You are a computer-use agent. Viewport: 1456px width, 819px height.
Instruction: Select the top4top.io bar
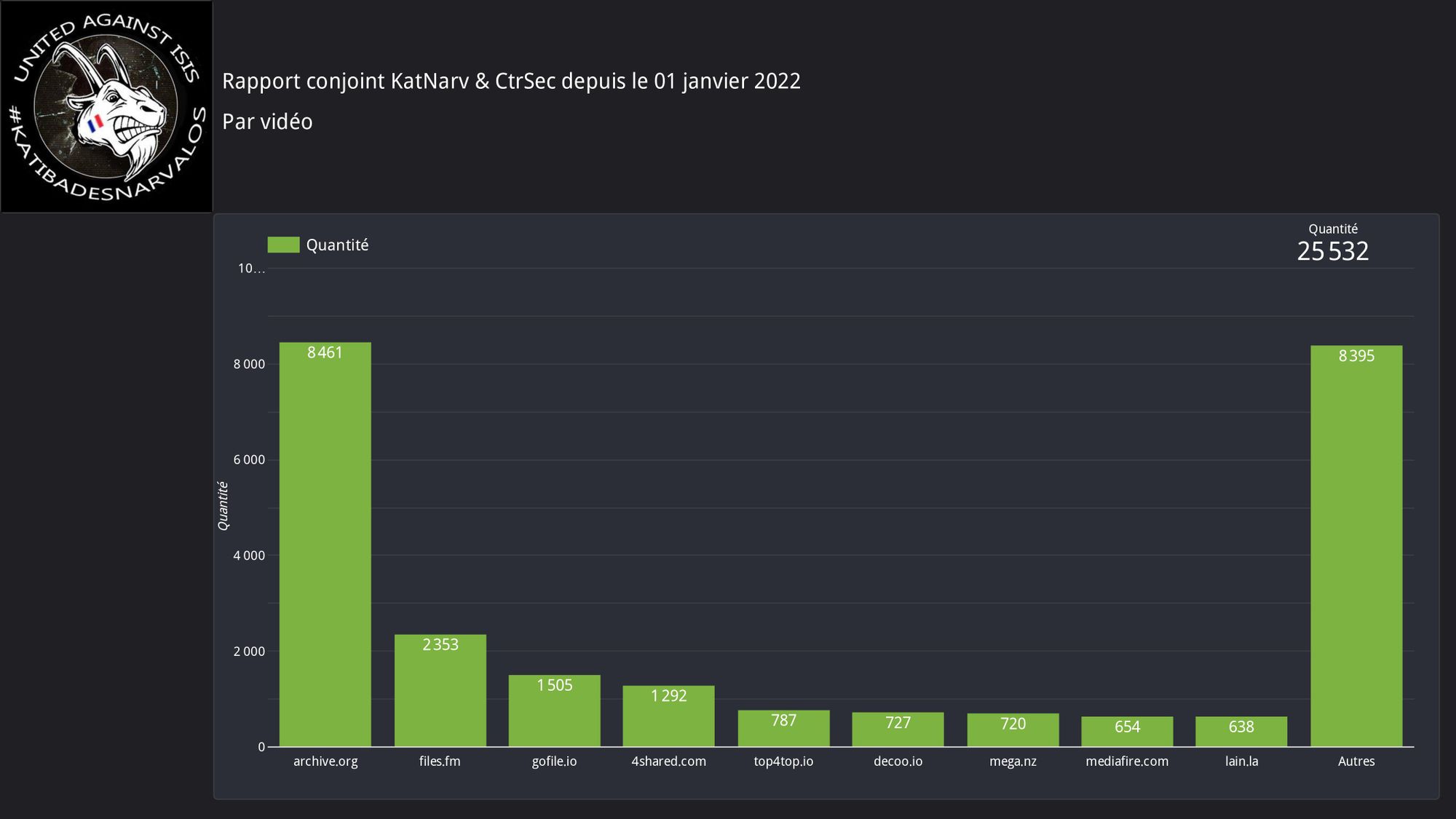tap(783, 728)
